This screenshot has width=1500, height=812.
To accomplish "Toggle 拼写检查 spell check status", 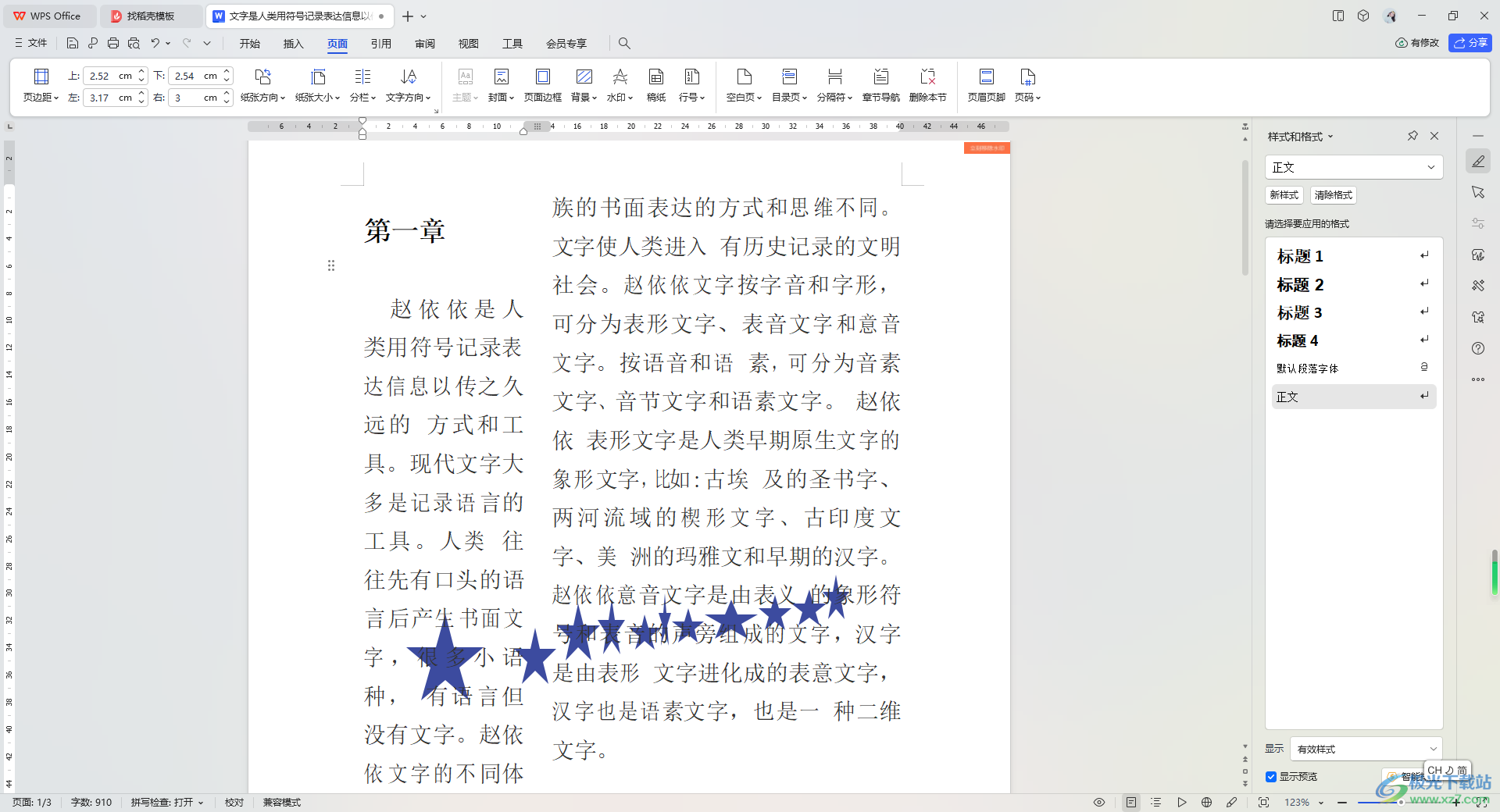I will 166,802.
